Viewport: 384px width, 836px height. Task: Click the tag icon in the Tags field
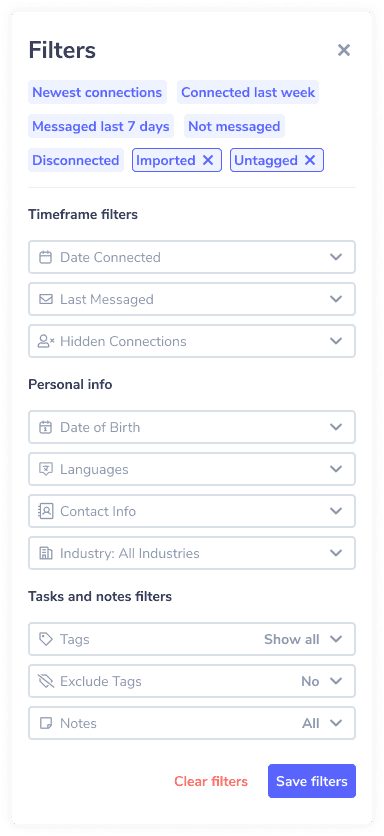tap(46, 639)
